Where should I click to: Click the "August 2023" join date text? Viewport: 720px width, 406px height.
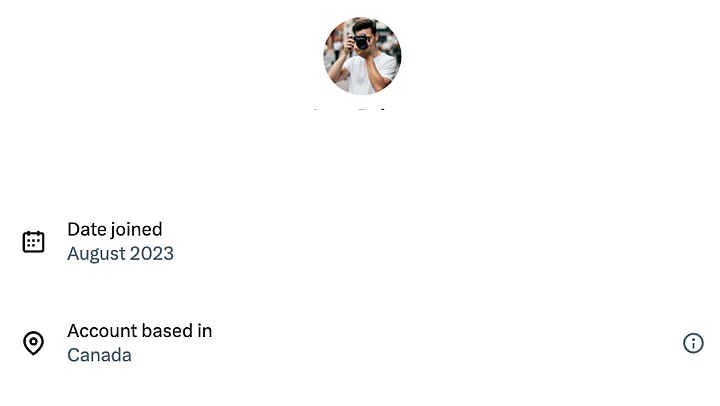pyautogui.click(x=120, y=254)
